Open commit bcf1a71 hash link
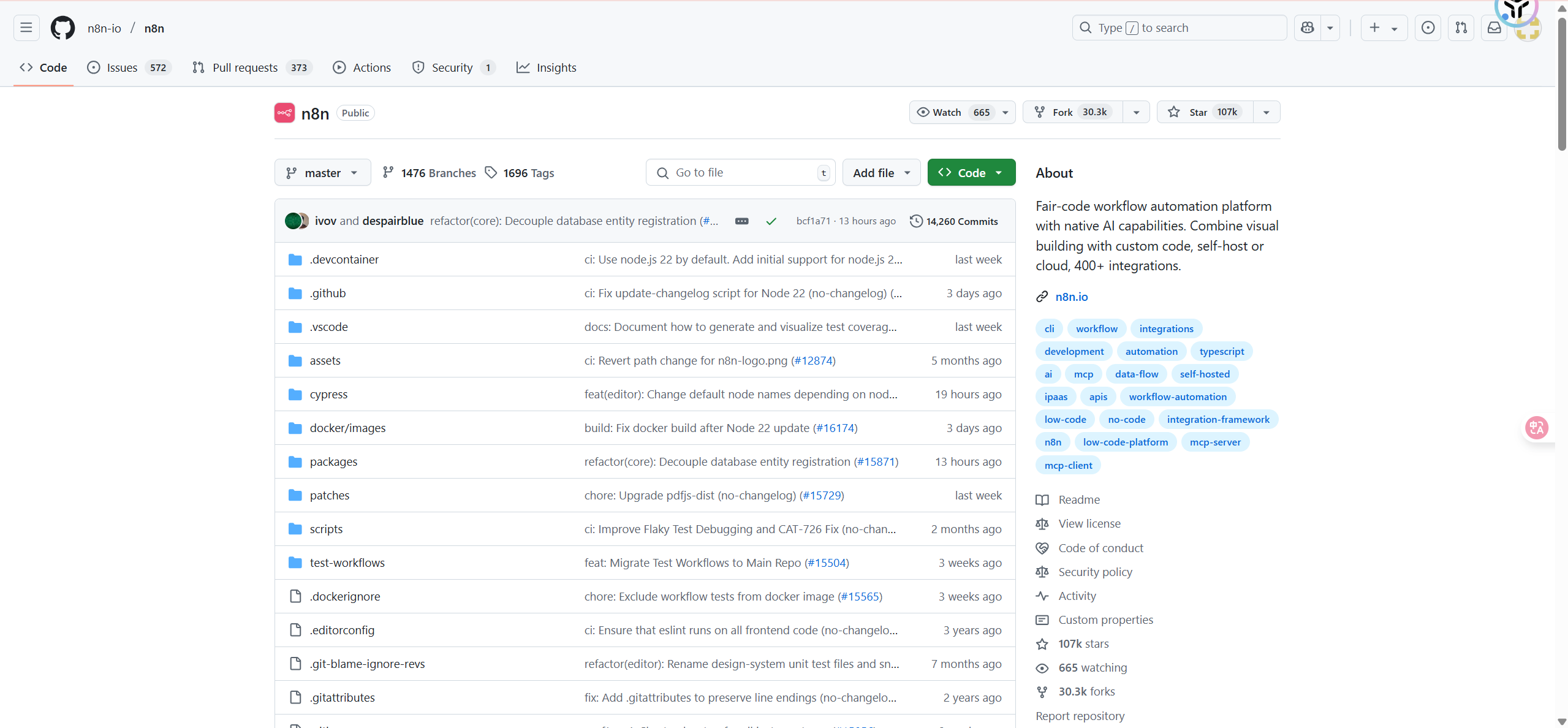1568x728 pixels. pos(813,221)
